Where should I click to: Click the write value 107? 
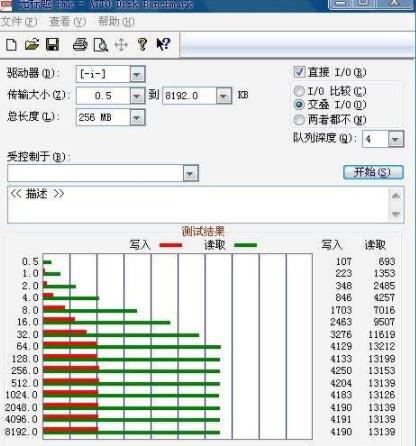click(x=344, y=261)
